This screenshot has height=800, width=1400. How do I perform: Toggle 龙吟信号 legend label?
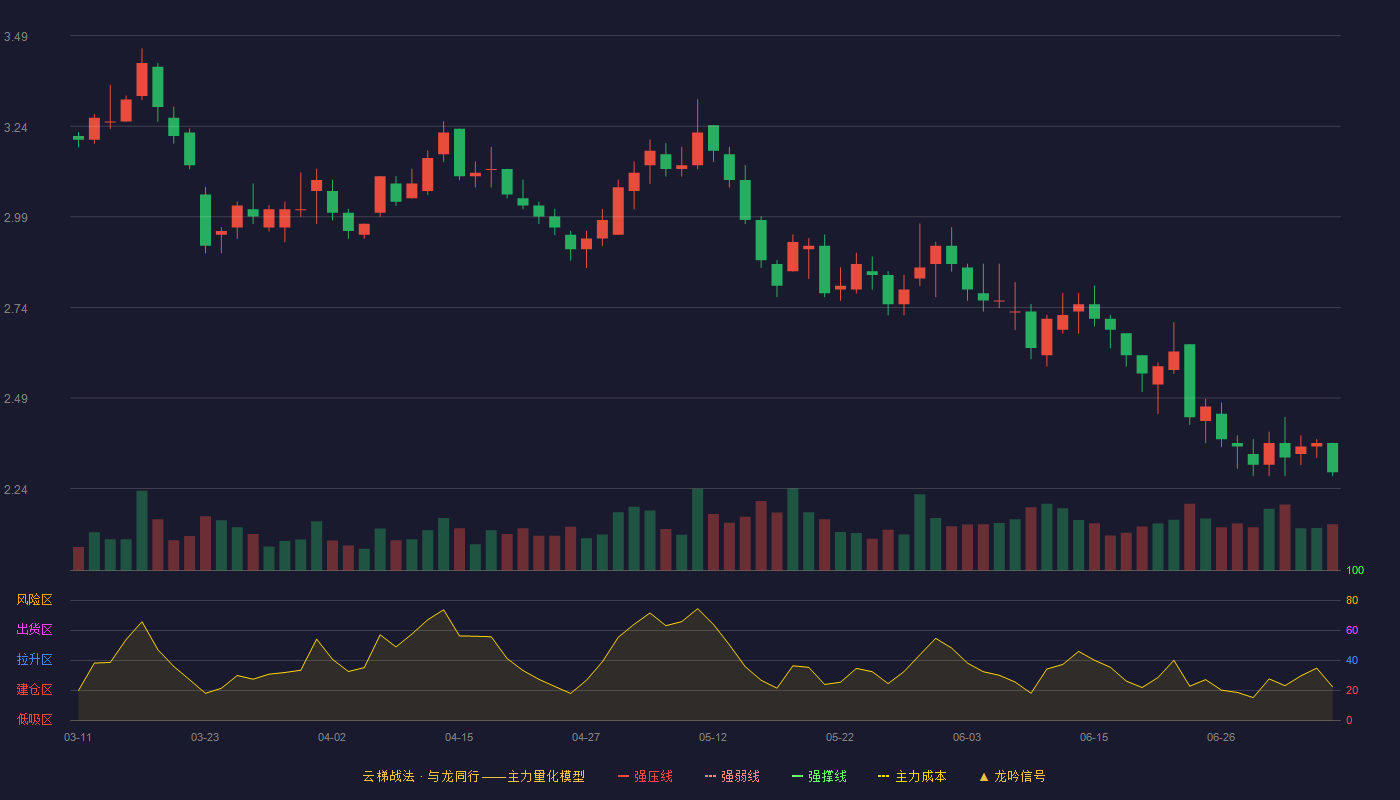click(x=1020, y=776)
